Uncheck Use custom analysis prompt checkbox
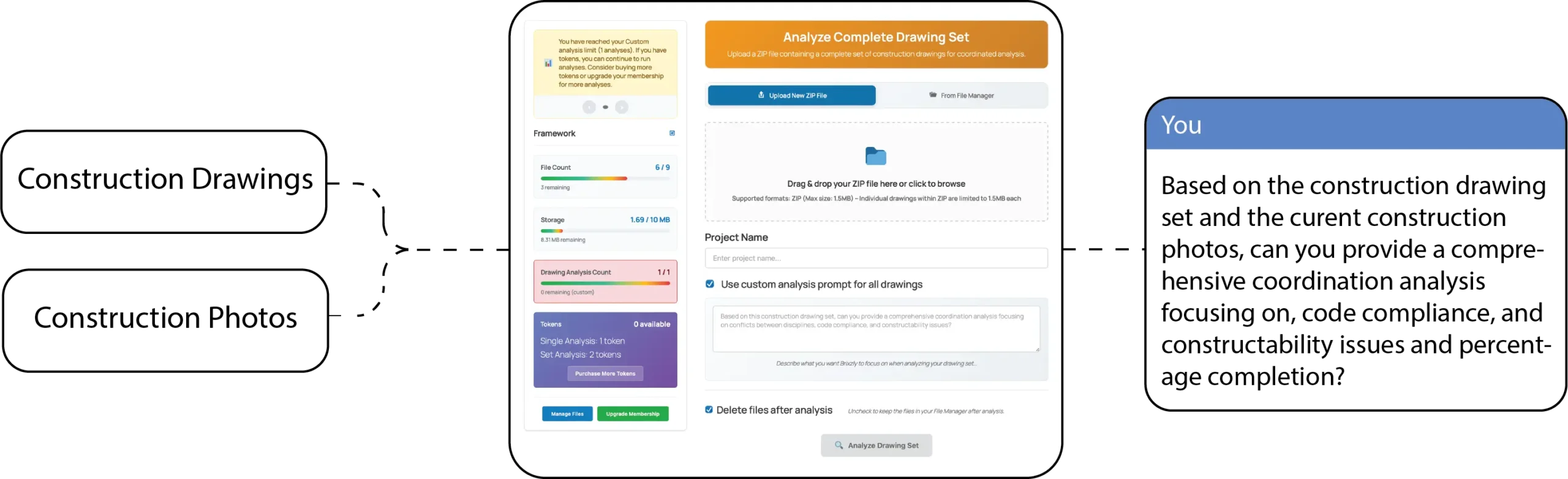 (710, 284)
